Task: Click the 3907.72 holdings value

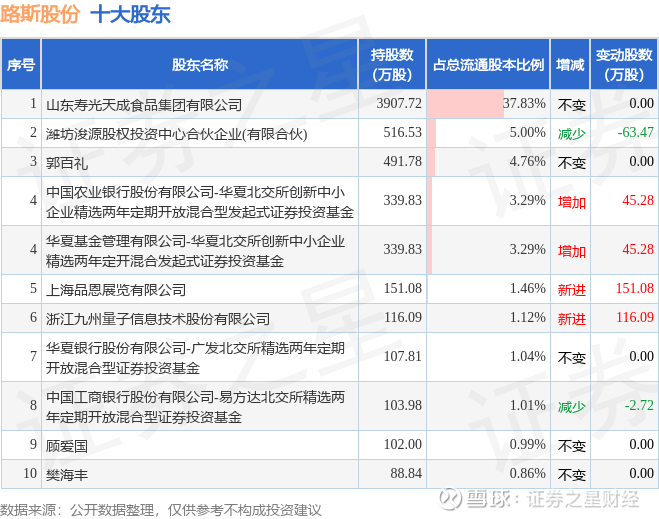Action: point(399,103)
